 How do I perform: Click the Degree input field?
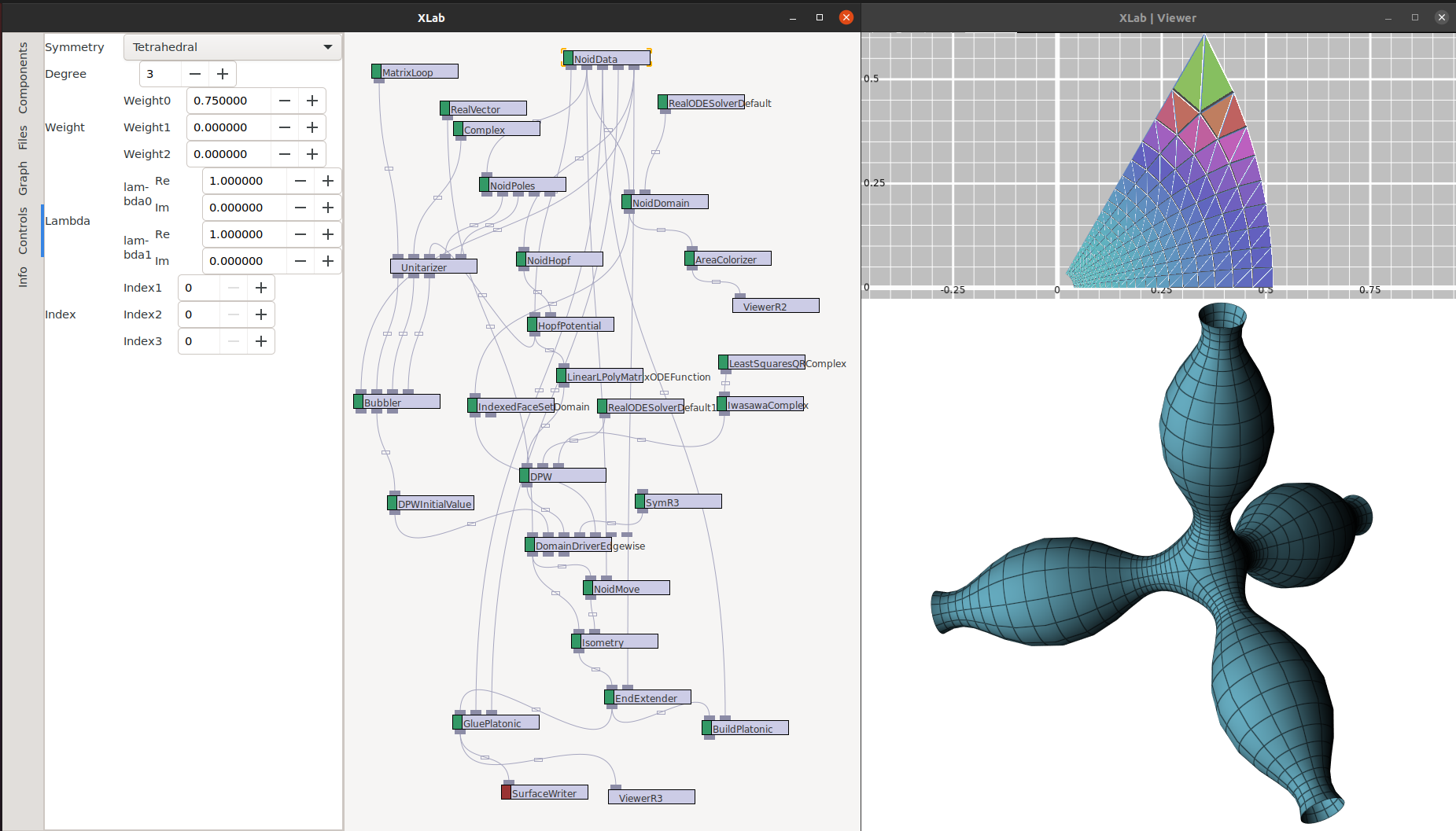161,74
